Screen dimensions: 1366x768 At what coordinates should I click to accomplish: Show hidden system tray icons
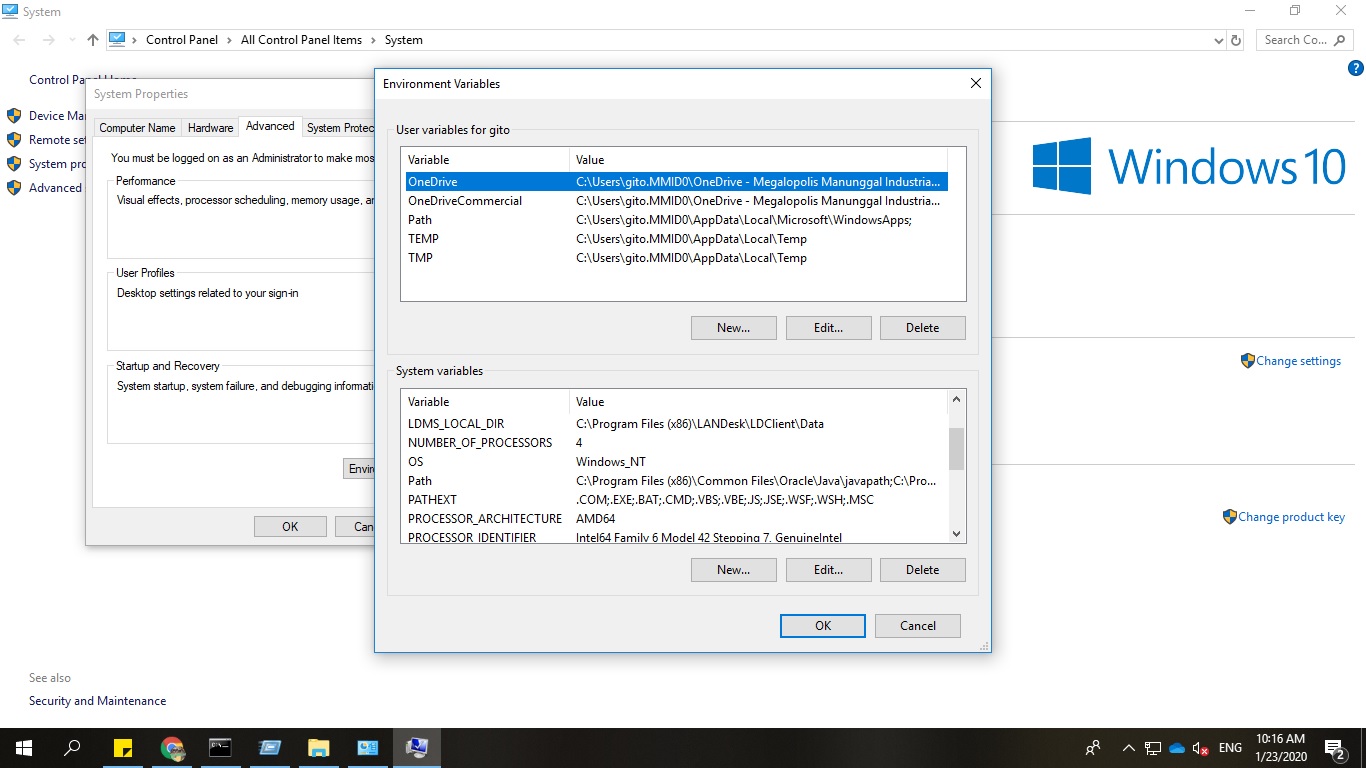click(1129, 748)
